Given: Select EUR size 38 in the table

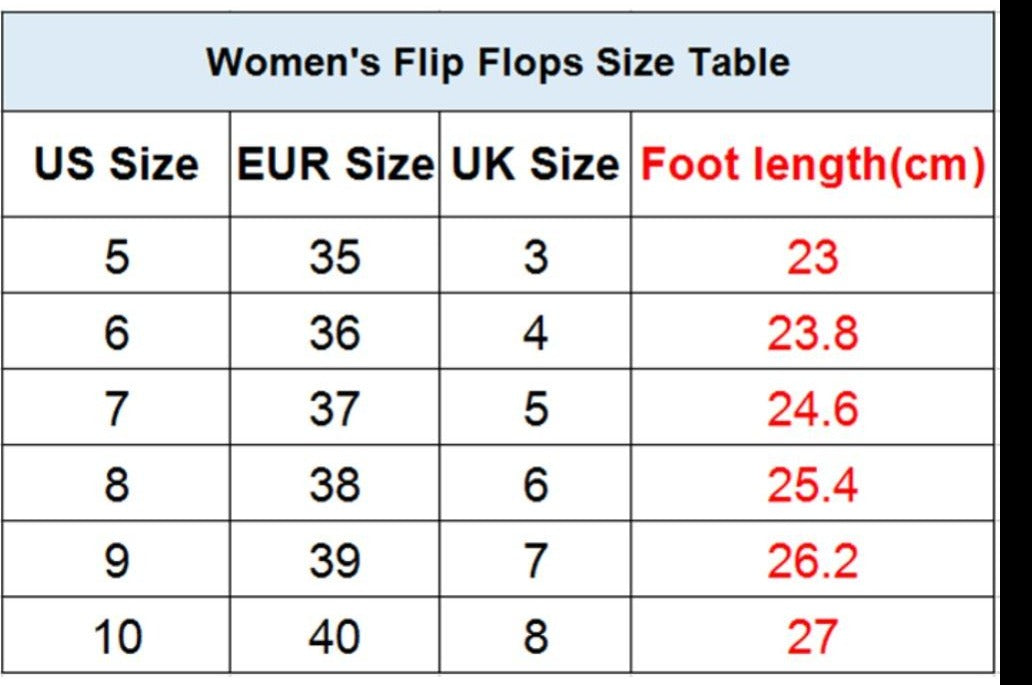Looking at the screenshot, I should click(x=335, y=485).
